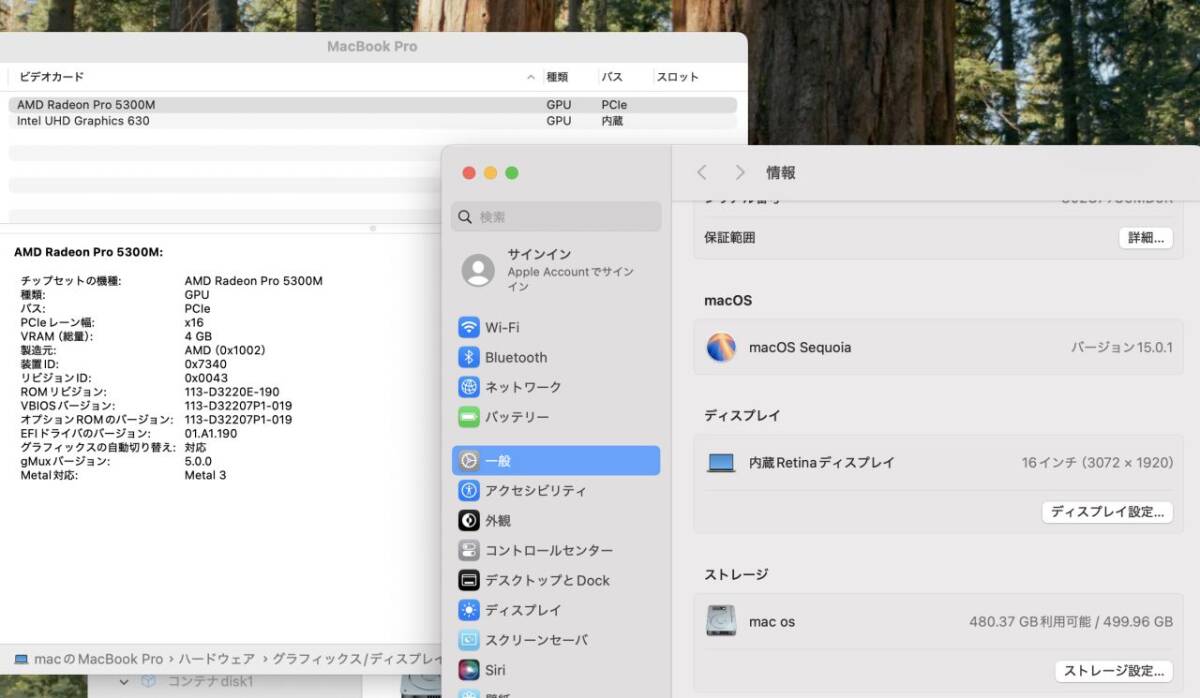Collapse the コンテナ disk1 tree item

coord(125,682)
